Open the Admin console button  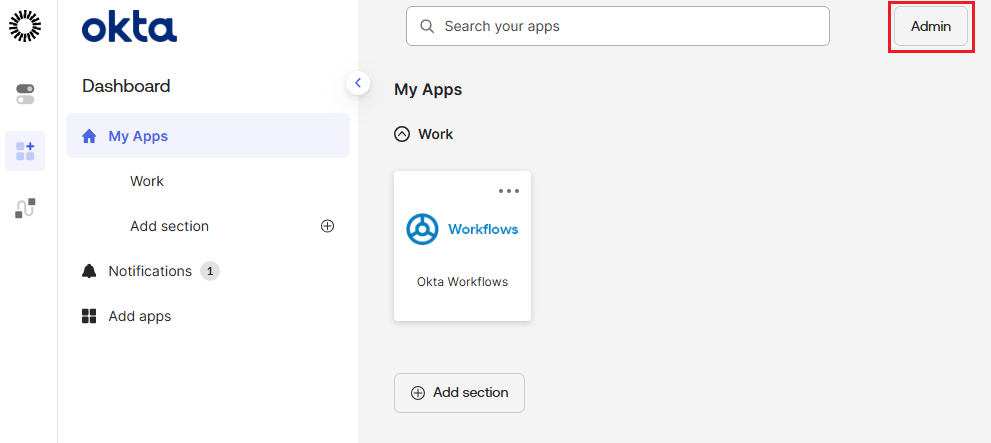930,26
